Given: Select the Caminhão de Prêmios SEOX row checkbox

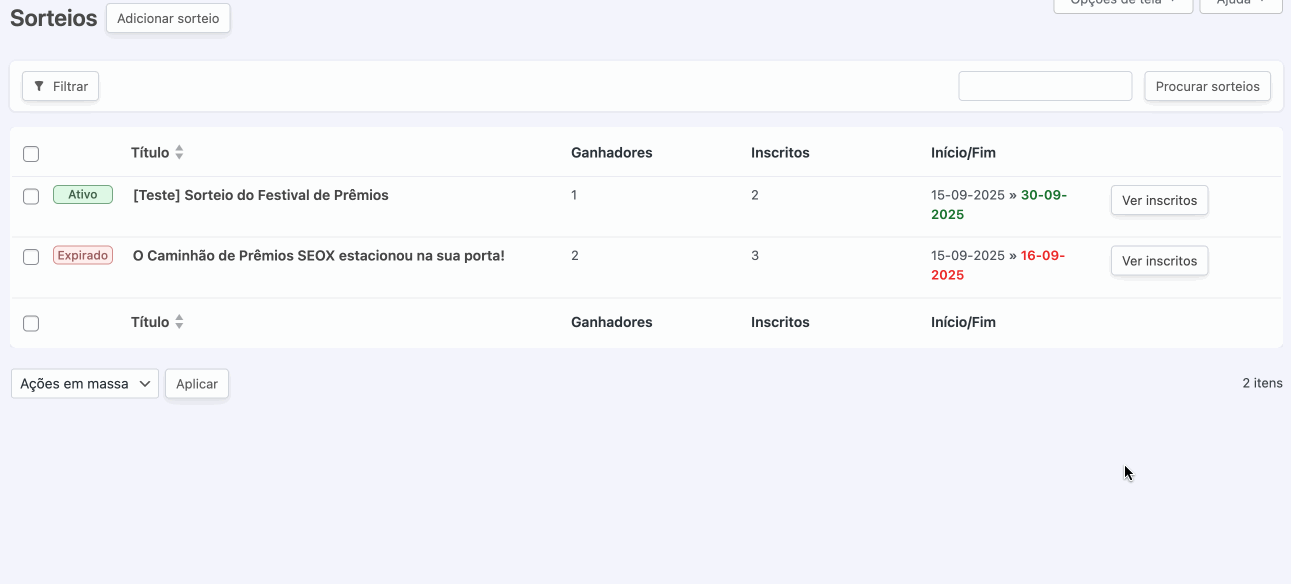Looking at the screenshot, I should click(31, 257).
